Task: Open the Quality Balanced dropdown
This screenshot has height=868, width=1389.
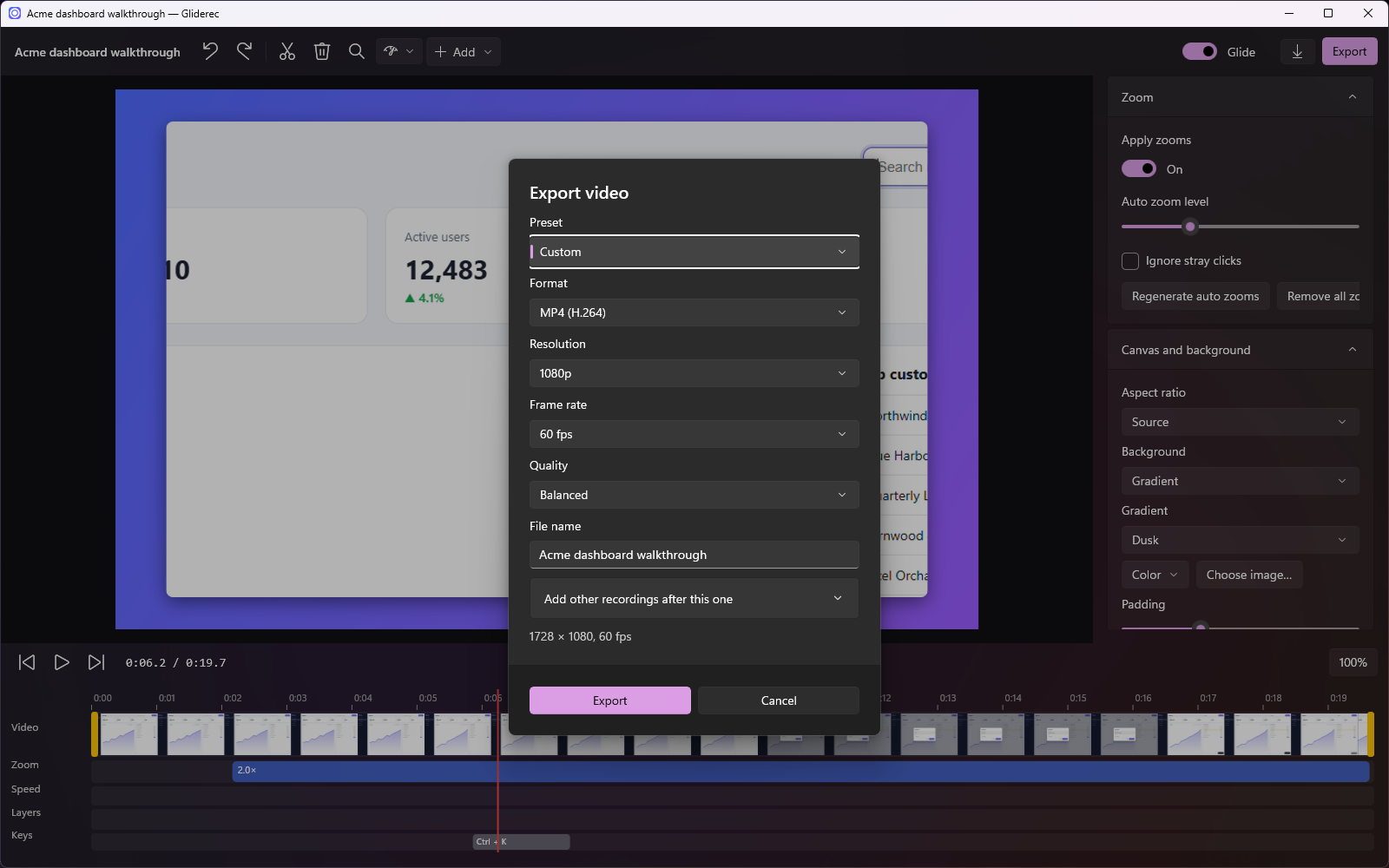Action: click(694, 495)
